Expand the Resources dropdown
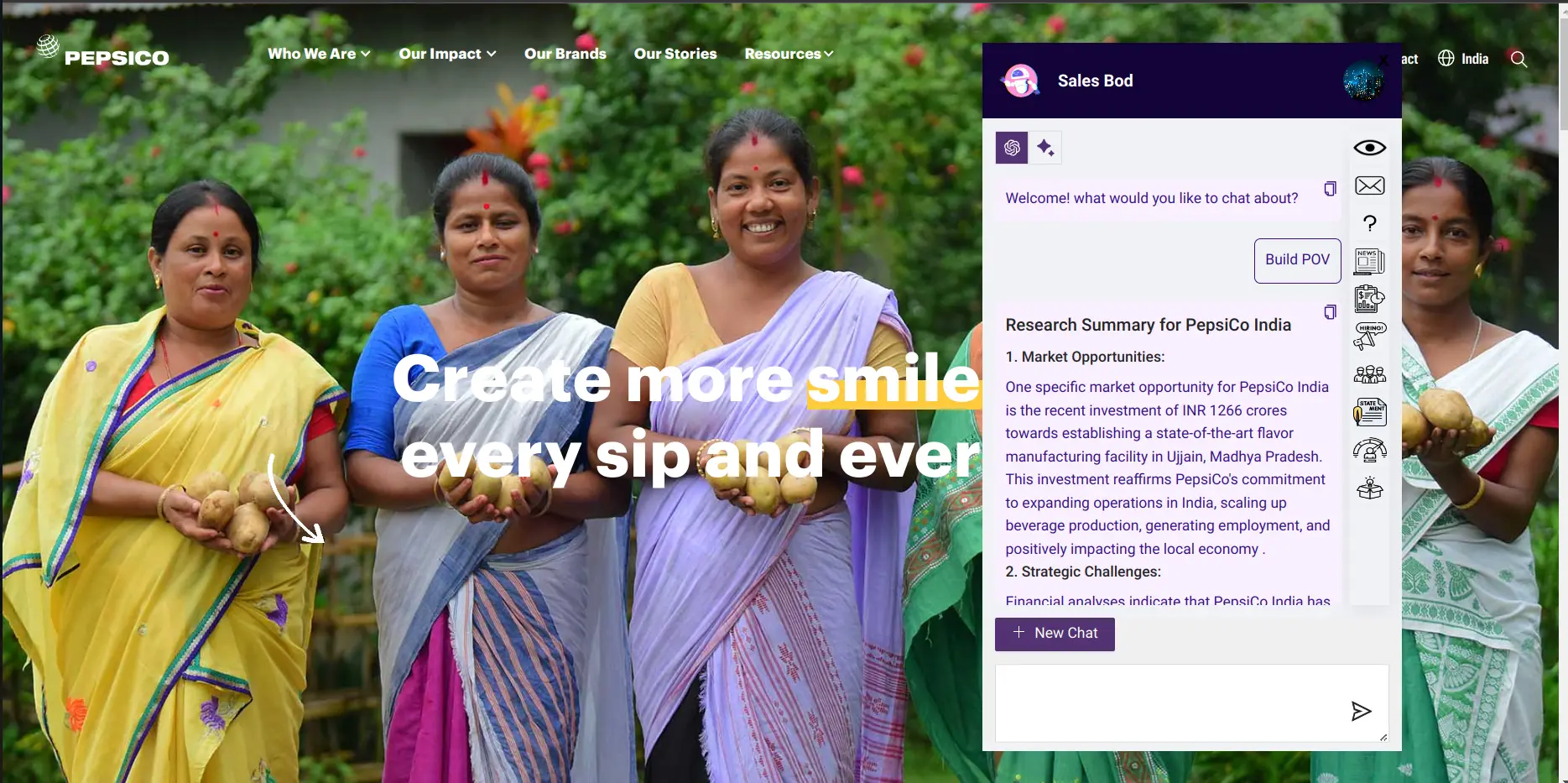Screen dimensions: 1568x783 coord(789,54)
